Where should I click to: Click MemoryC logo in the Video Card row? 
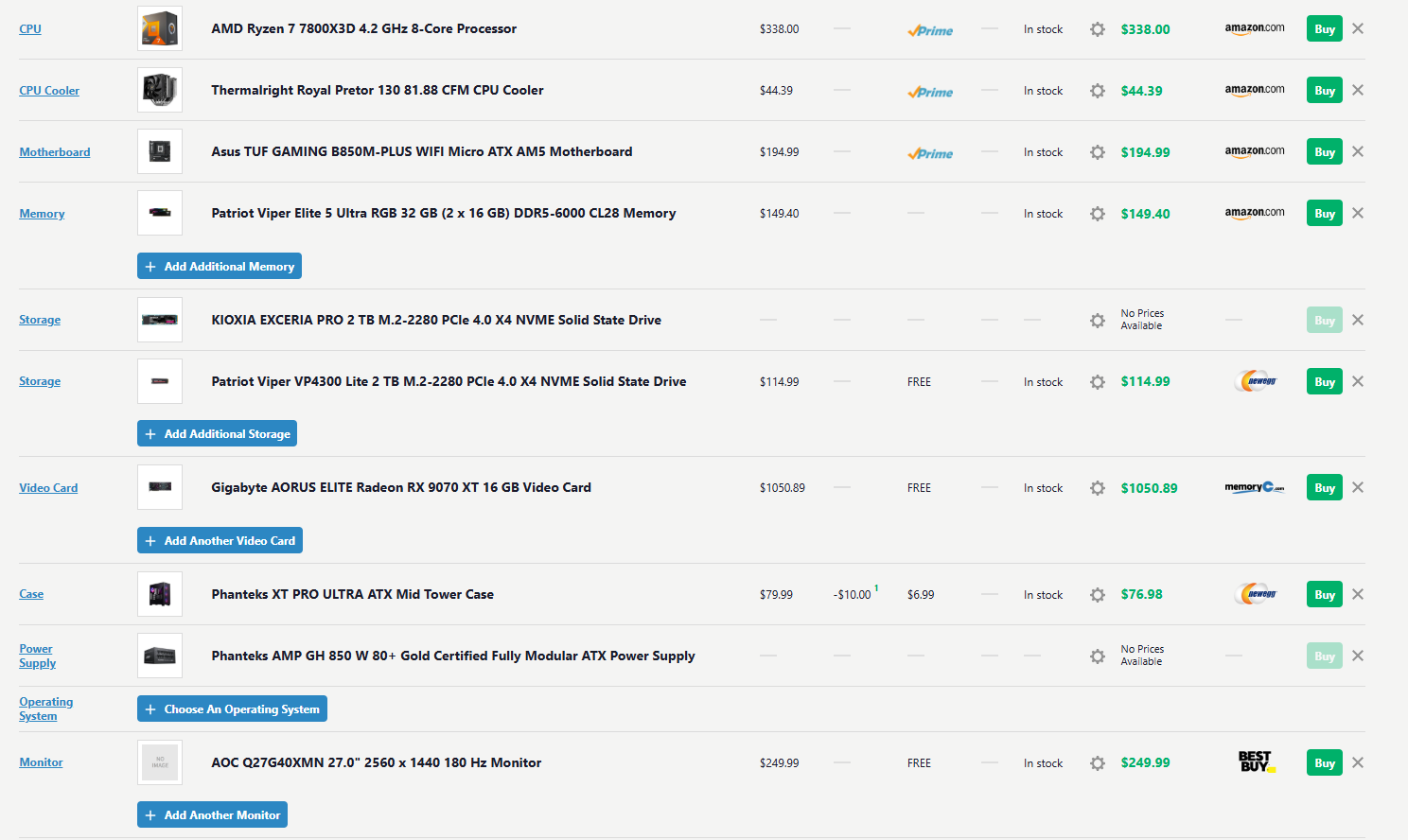click(1255, 487)
